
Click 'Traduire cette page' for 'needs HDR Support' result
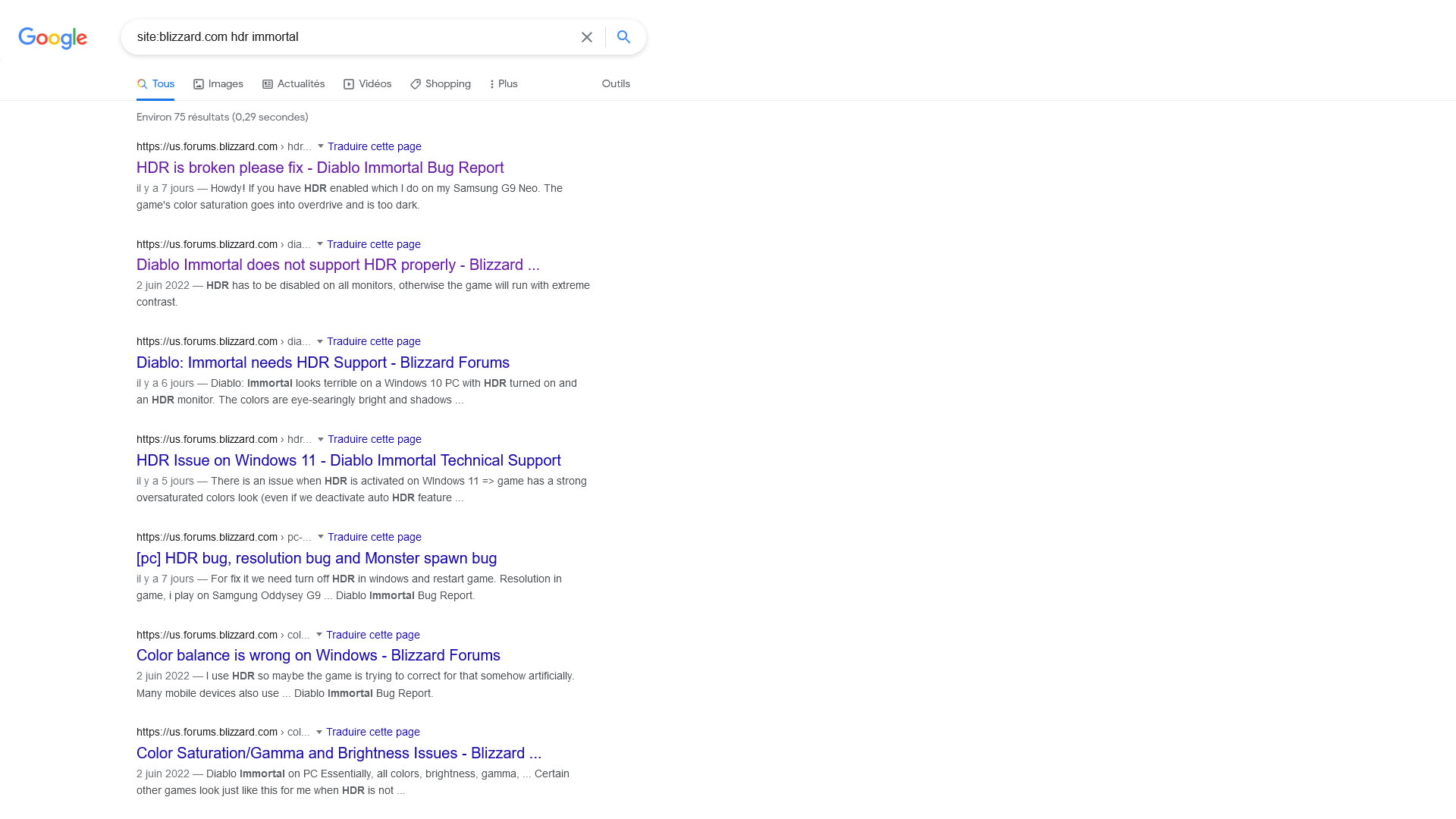tap(374, 341)
